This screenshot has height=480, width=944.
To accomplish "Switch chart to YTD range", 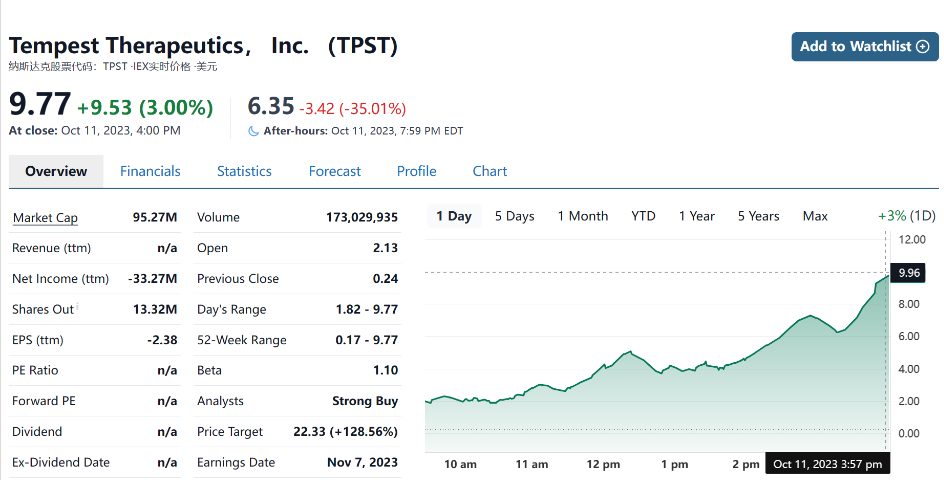I will point(643,216).
